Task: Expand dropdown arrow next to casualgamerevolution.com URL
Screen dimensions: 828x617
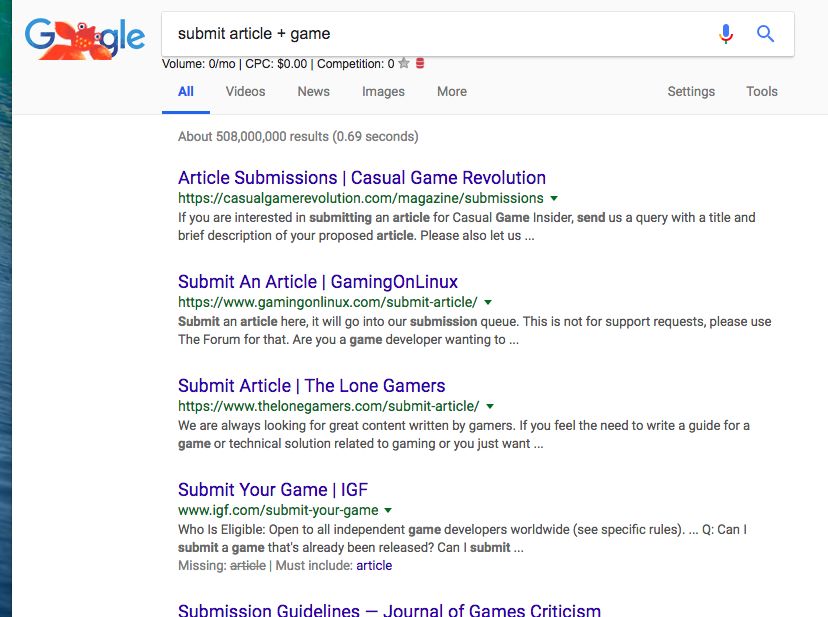Action: pos(554,199)
